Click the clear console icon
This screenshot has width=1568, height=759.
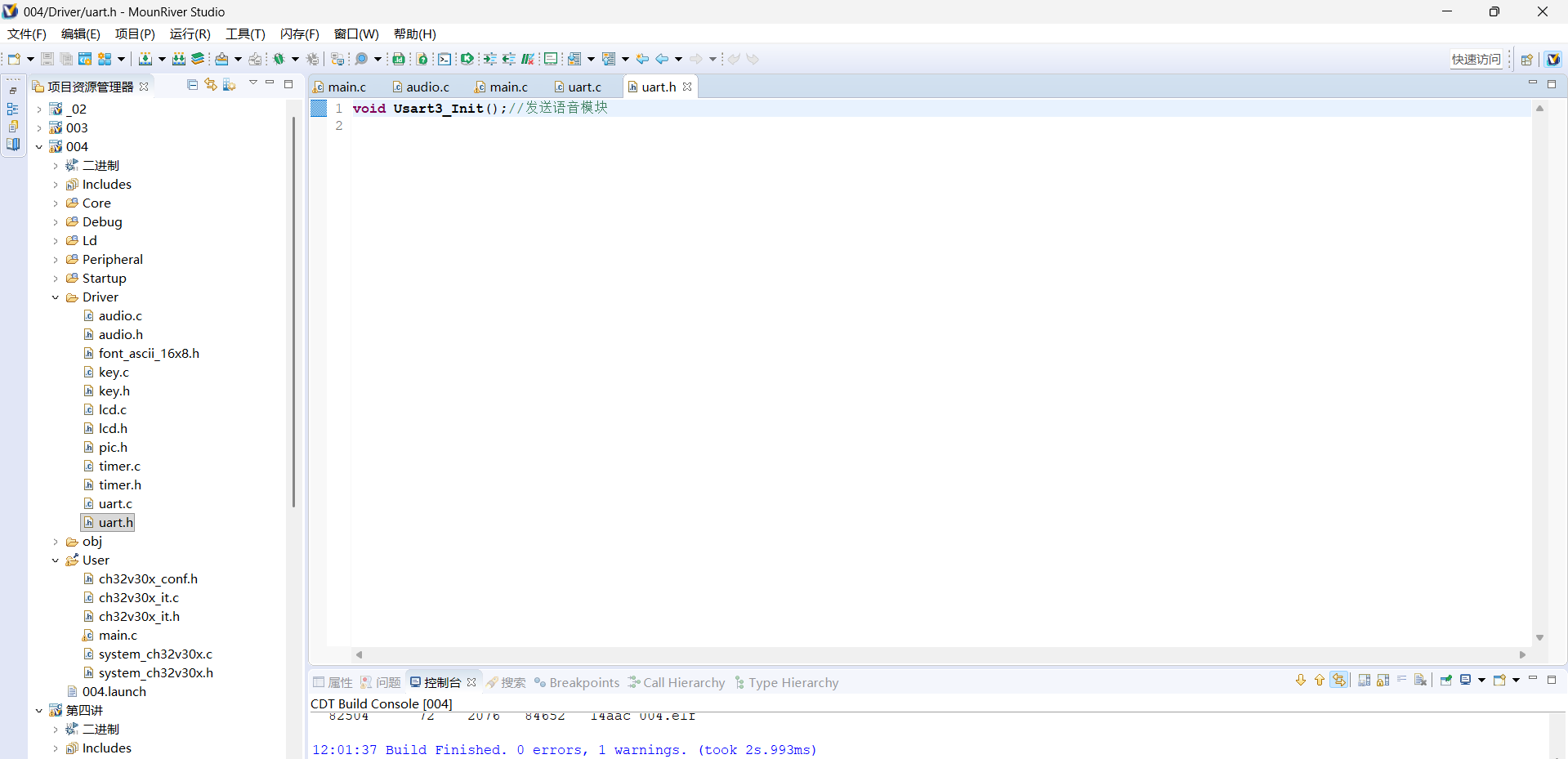click(1420, 681)
